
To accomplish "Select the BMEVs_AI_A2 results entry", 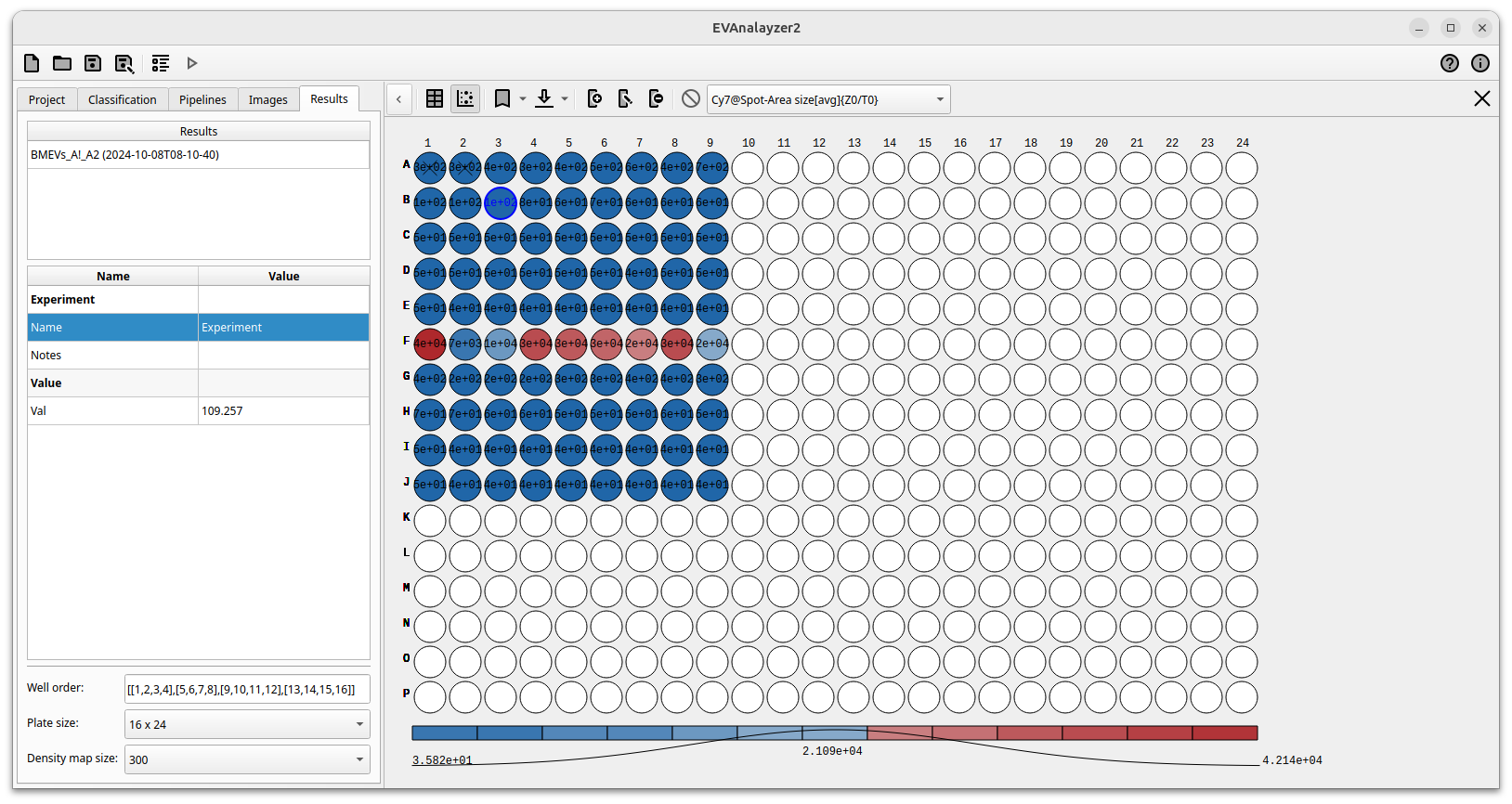I will pos(199,155).
